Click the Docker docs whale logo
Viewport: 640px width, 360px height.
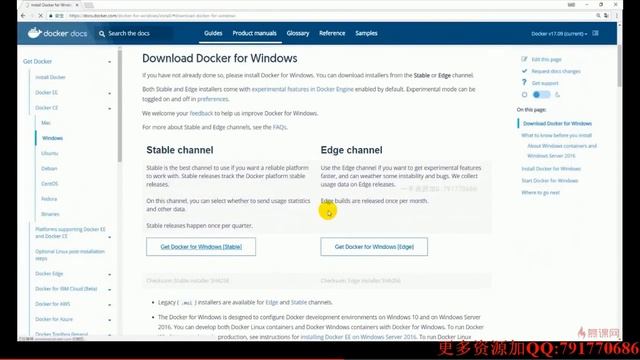(35, 33)
